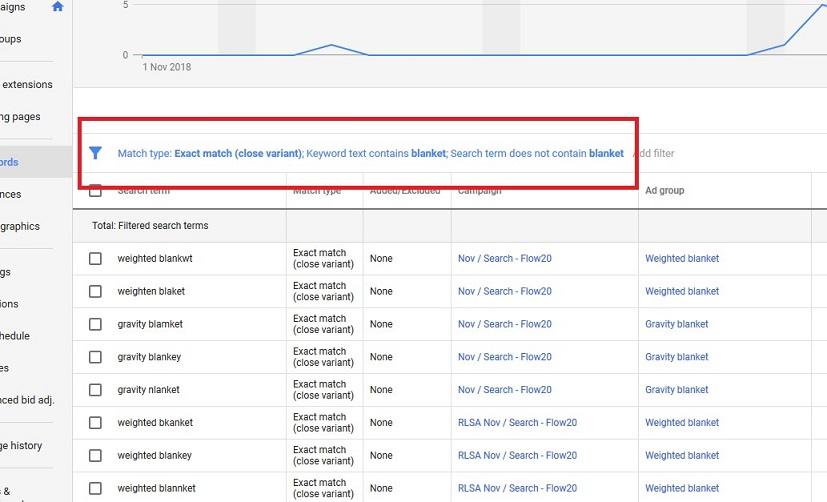The height and width of the screenshot is (502, 827).
Task: Select the 'weighted bkanket' row checkbox
Action: pyautogui.click(x=96, y=423)
